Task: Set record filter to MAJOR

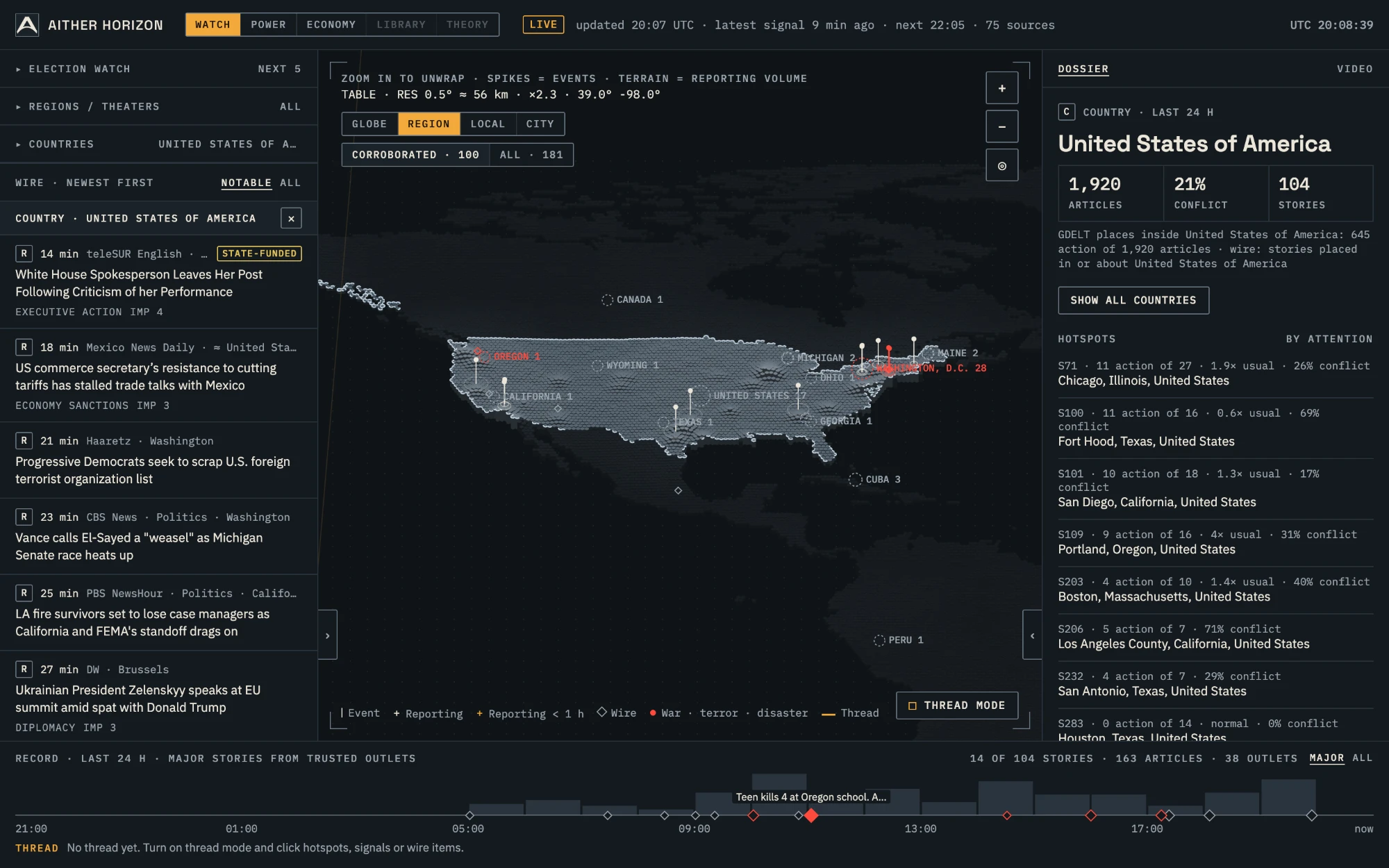Action: pyautogui.click(x=1326, y=758)
